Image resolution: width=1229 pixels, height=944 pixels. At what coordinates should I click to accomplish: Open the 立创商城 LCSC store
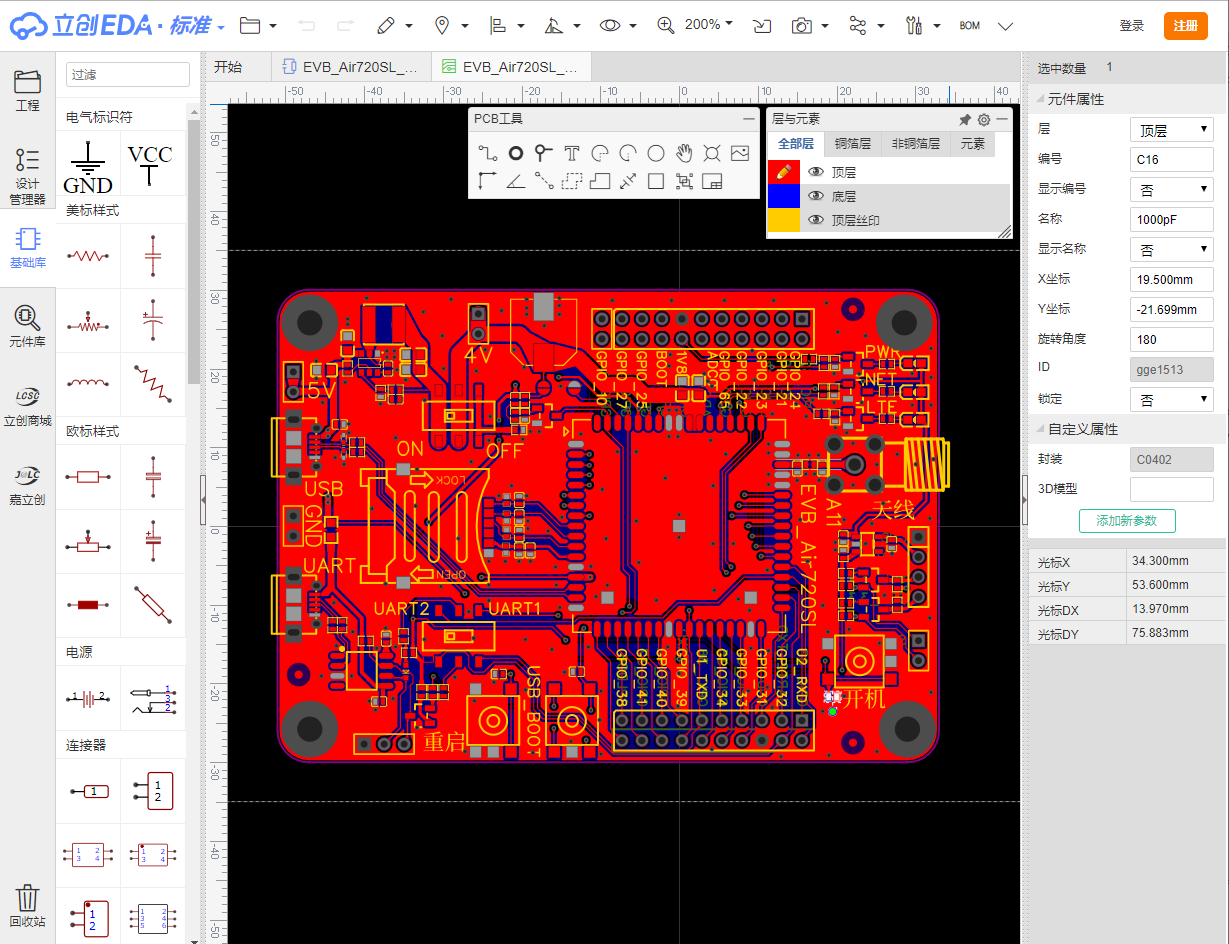(27, 406)
